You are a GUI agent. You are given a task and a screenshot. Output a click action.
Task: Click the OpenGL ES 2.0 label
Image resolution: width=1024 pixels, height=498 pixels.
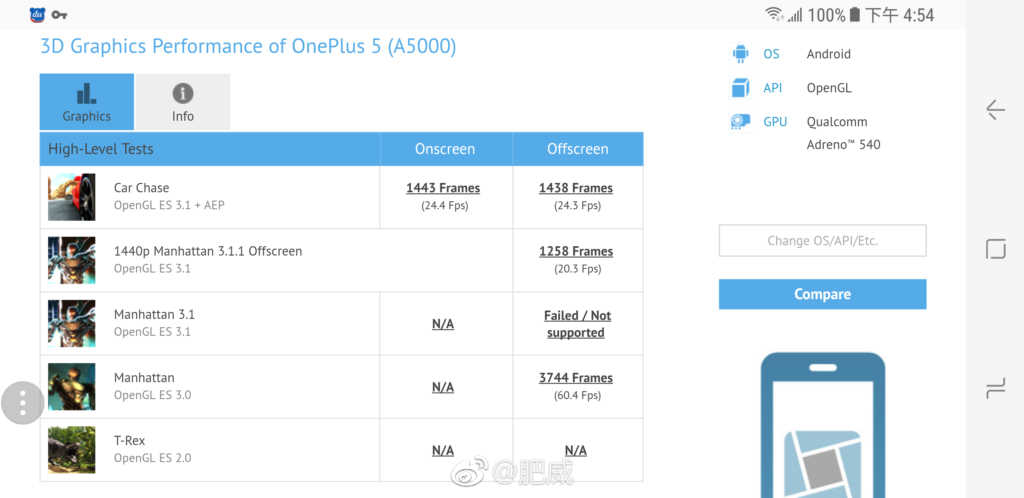click(x=152, y=458)
